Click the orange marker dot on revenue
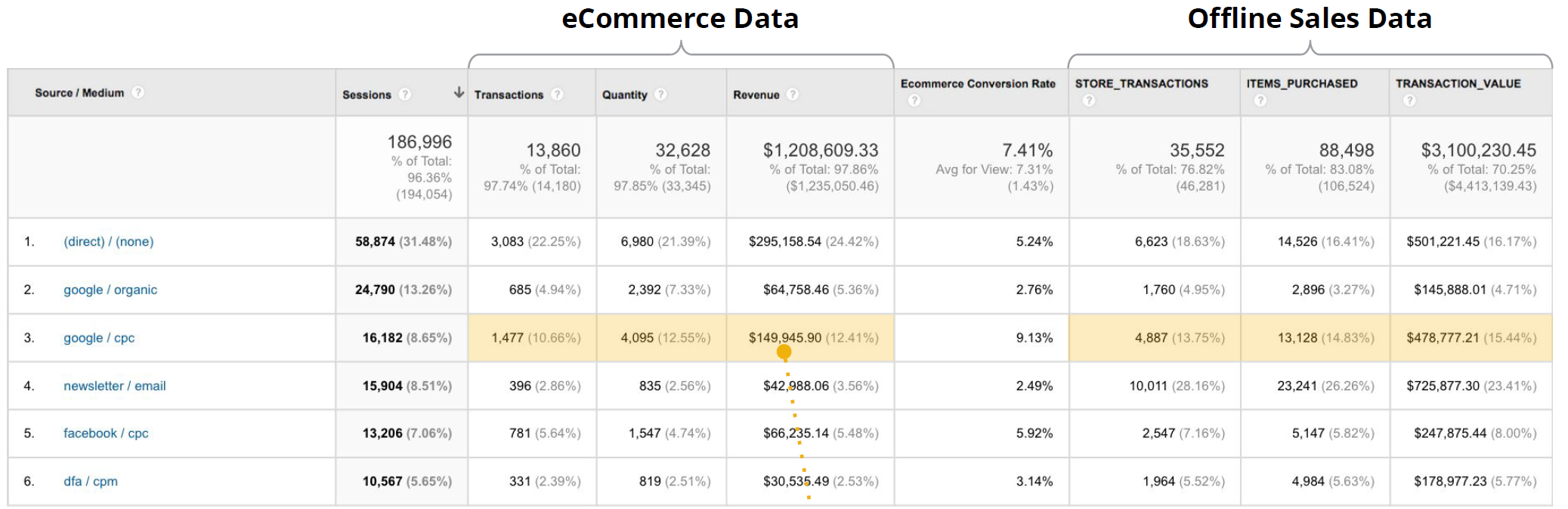The width and height of the screenshot is (1568, 509). pos(784,352)
